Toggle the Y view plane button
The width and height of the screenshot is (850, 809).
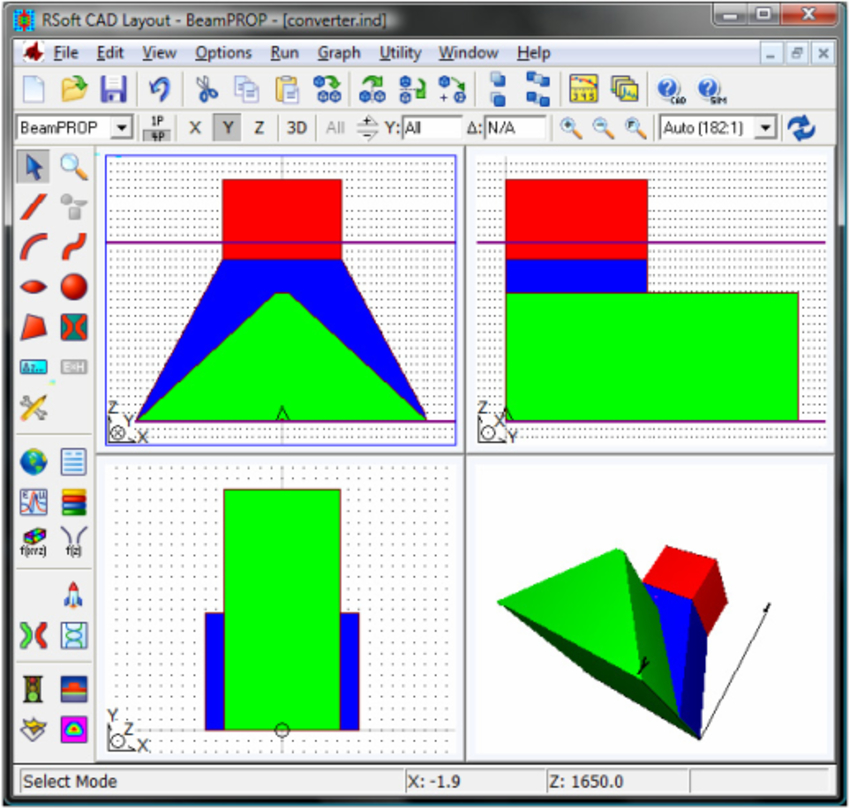pyautogui.click(x=229, y=127)
